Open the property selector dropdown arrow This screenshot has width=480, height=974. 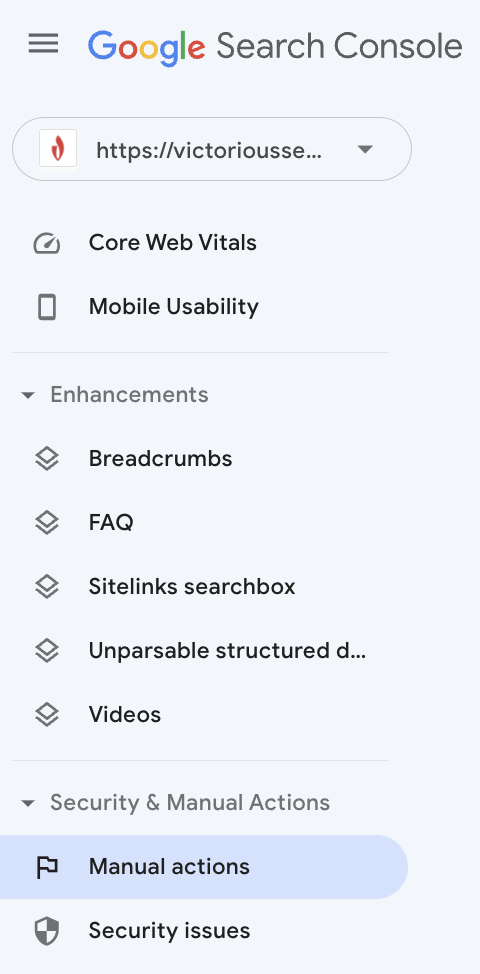click(365, 149)
